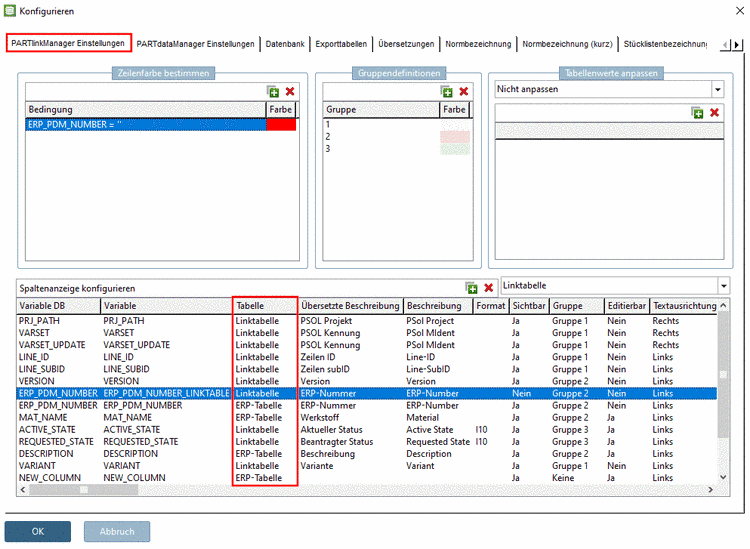750x549 pixels.
Task: Select the REQUESTED_STATE row
Action: click(367, 442)
